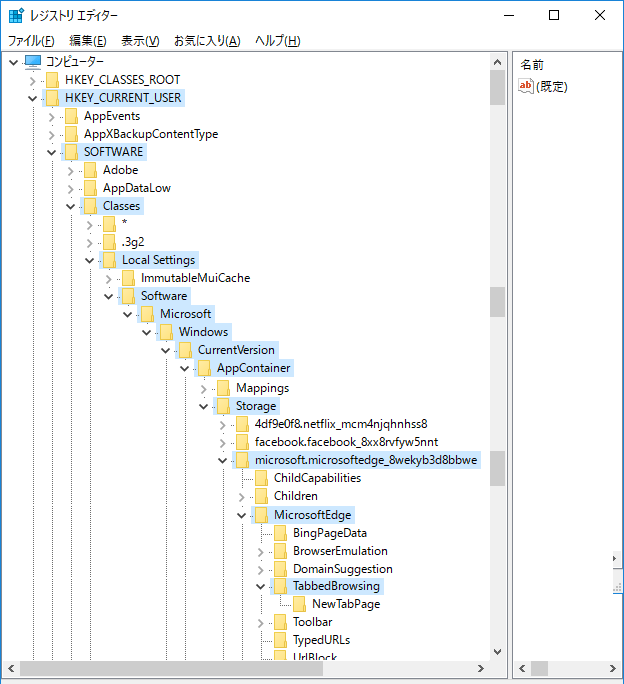Select the MicrosoftEdge key

pyautogui.click(x=312, y=515)
